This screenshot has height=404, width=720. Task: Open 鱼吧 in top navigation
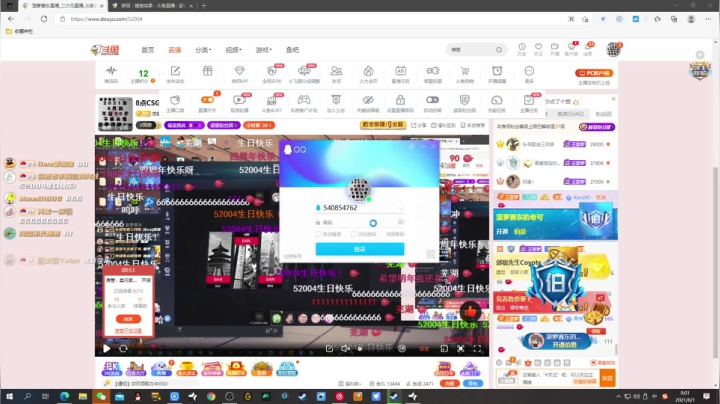point(292,50)
